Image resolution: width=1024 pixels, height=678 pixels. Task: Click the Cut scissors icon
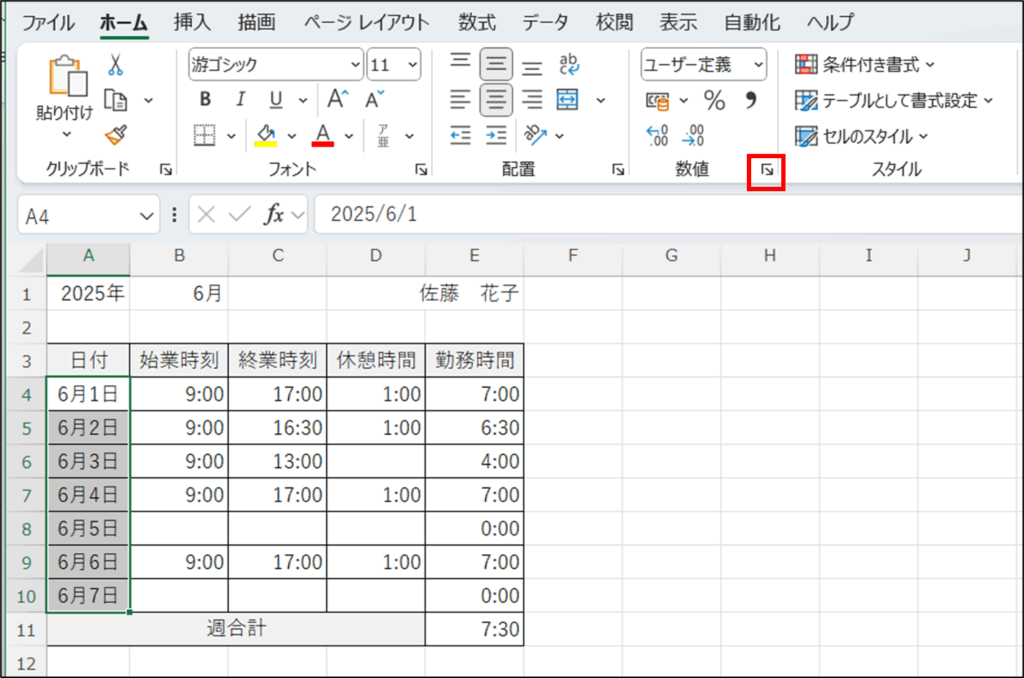[115, 66]
